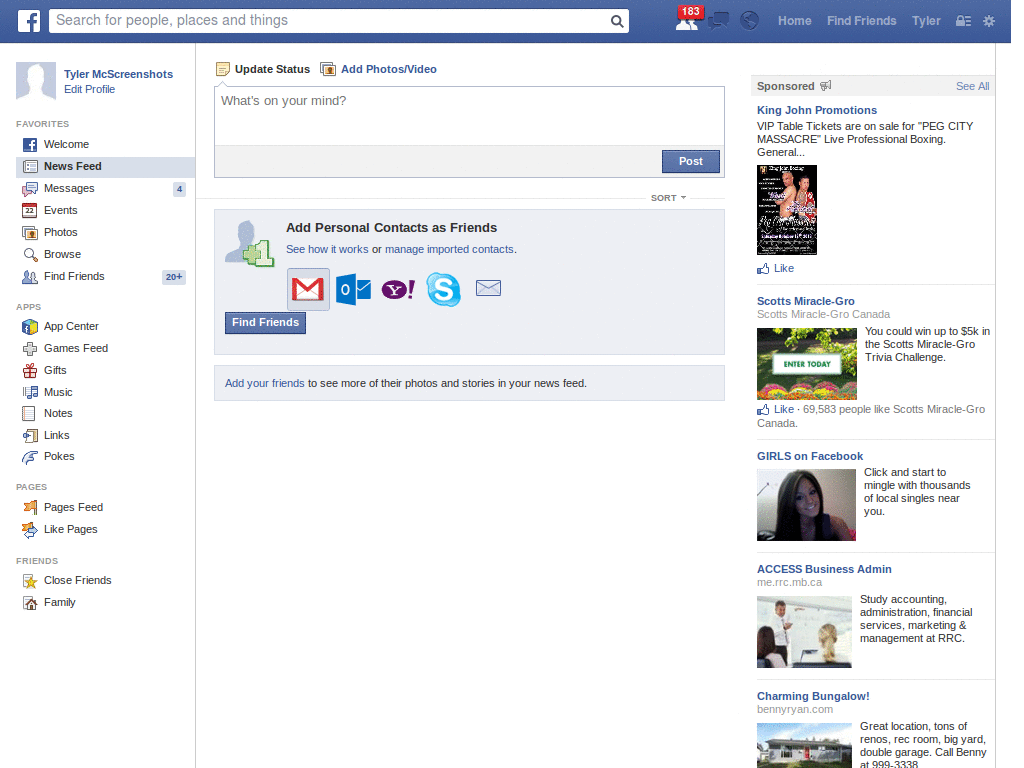Click the Gifts present icon
The height and width of the screenshot is (768, 1024).
[29, 370]
